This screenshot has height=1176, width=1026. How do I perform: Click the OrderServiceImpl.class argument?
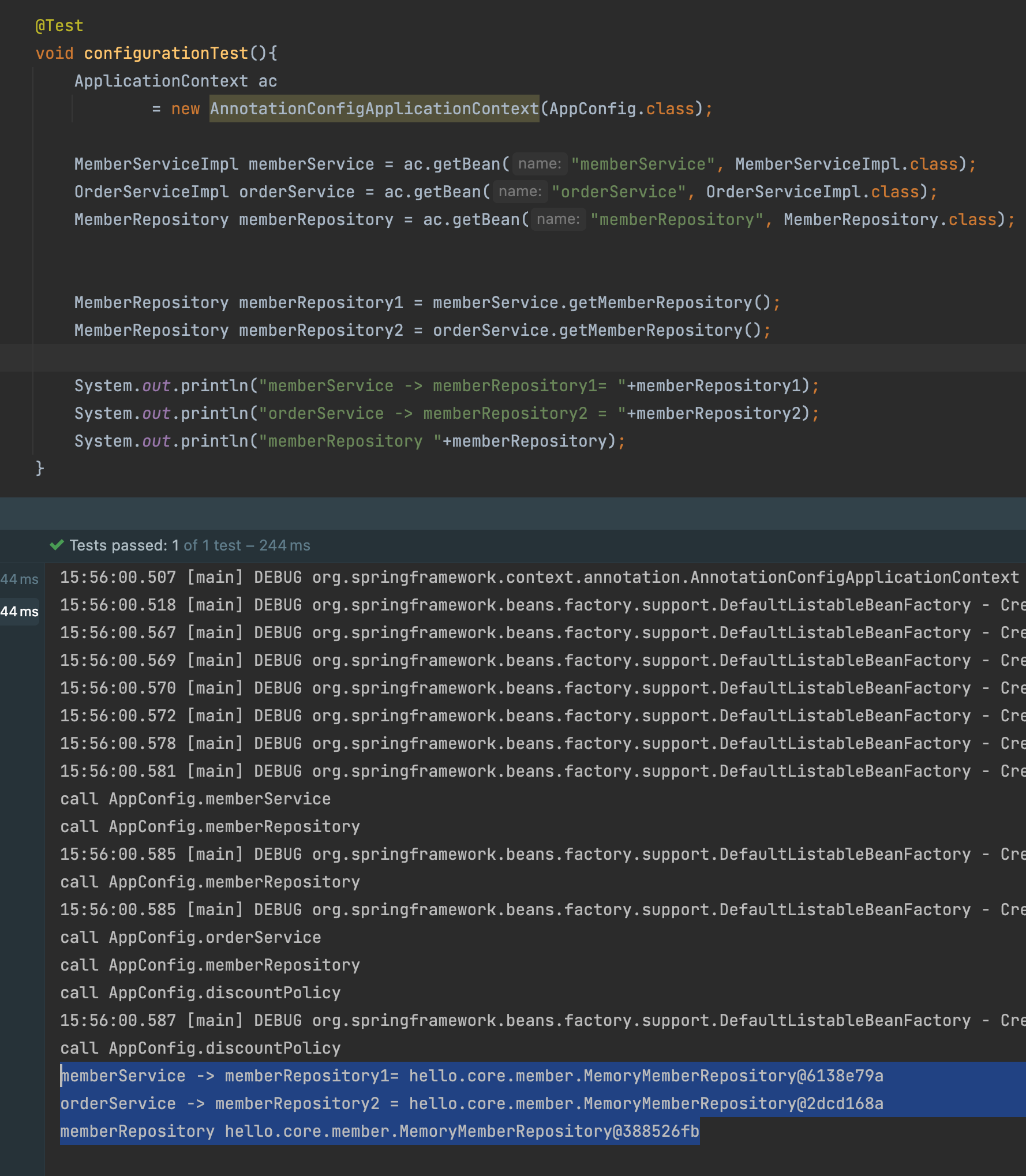pyautogui.click(x=812, y=192)
